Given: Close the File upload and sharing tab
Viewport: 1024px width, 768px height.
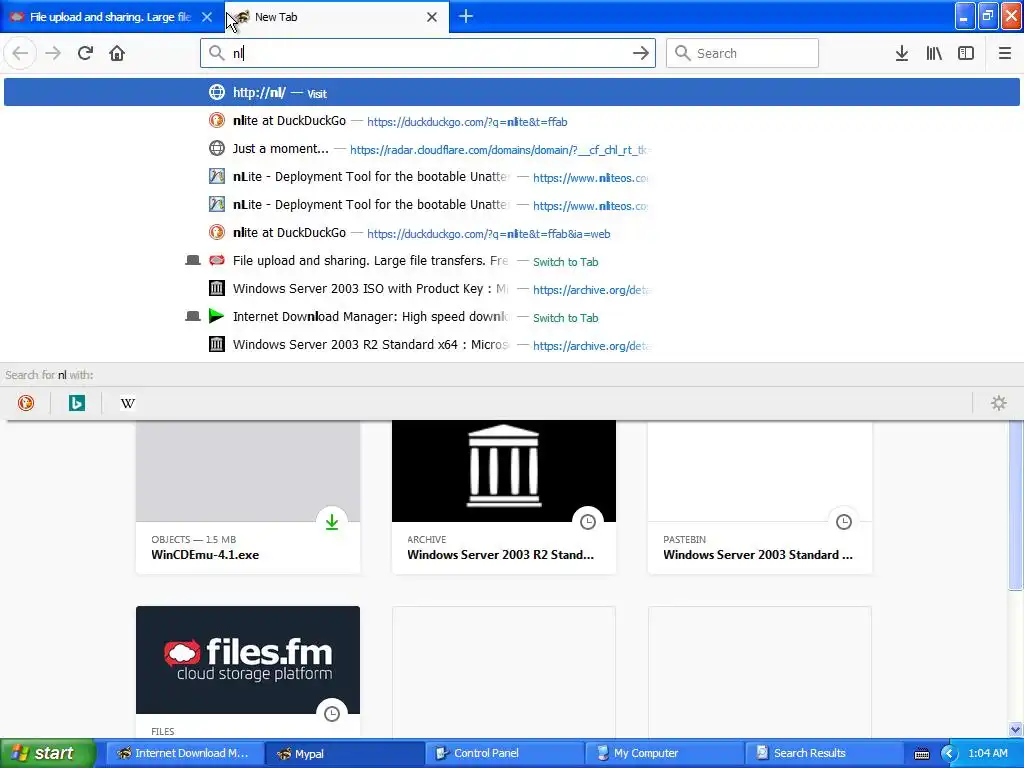Looking at the screenshot, I should pyautogui.click(x=207, y=17).
